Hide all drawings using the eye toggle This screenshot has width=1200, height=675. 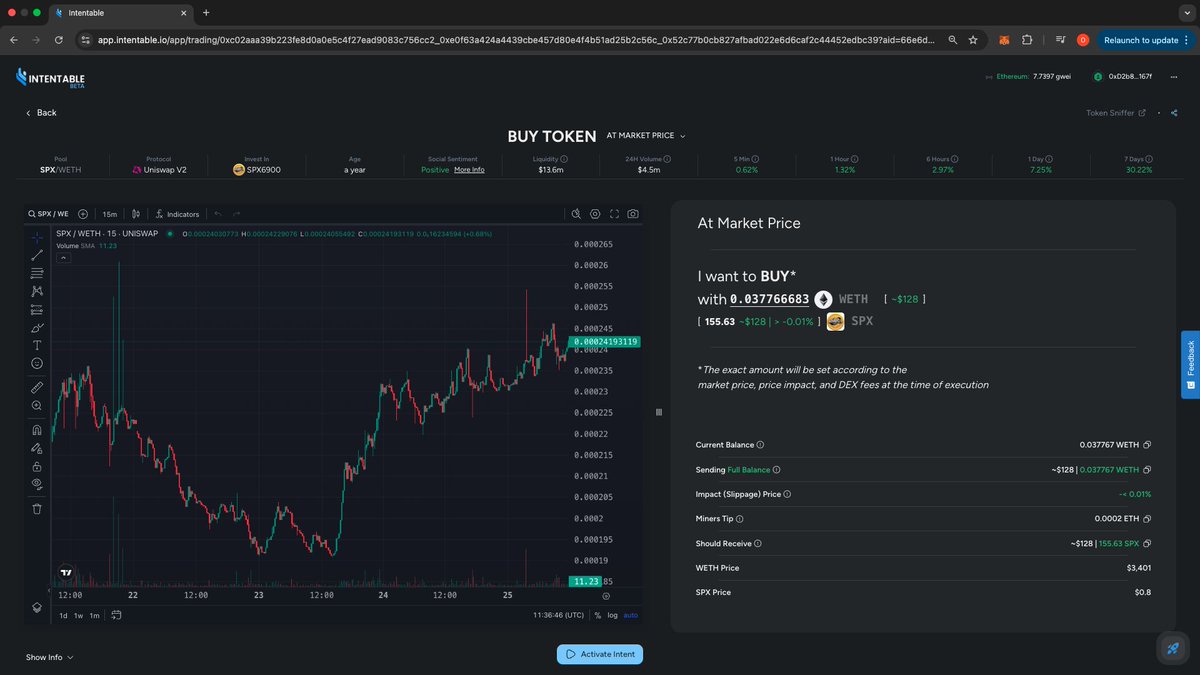37,481
